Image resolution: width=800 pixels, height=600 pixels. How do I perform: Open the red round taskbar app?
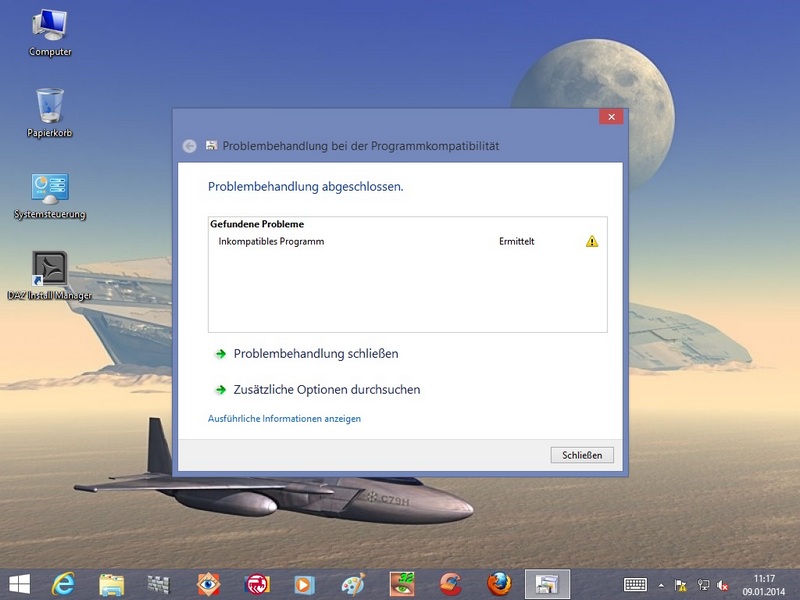pos(257,585)
